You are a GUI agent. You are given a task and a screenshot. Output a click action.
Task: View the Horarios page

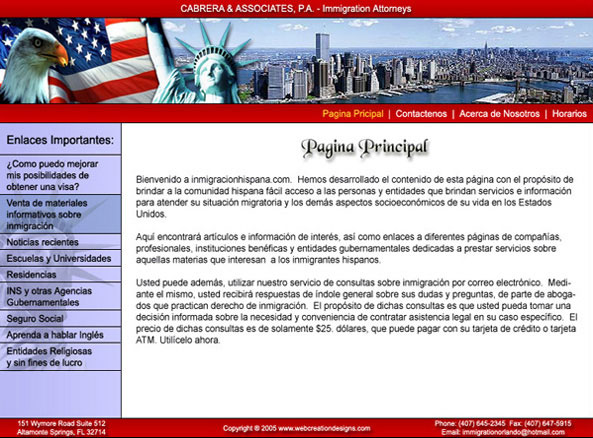569,114
